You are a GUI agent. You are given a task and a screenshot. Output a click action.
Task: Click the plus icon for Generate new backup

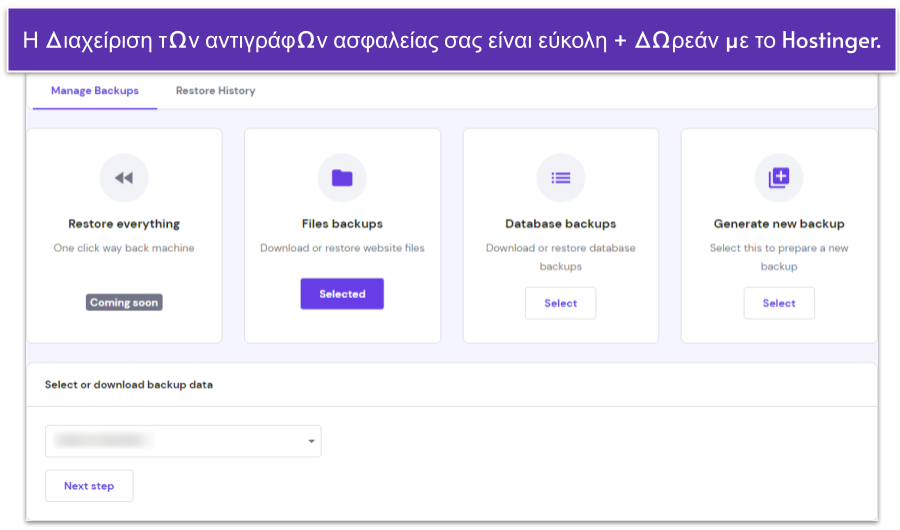(x=778, y=178)
